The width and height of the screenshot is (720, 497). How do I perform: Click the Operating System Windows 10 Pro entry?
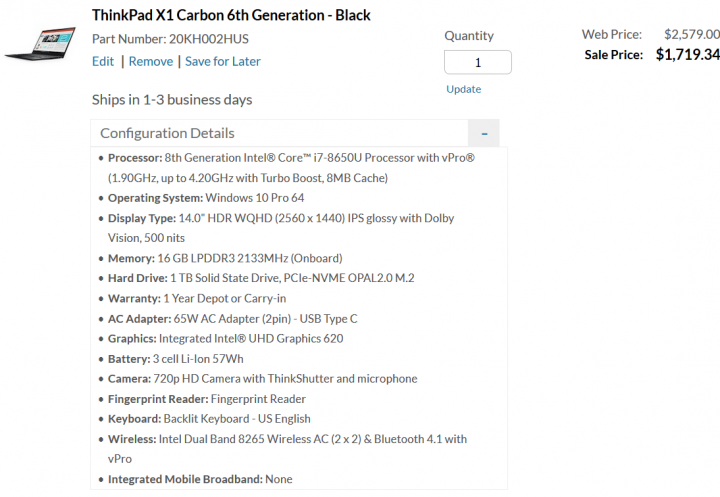tap(206, 198)
